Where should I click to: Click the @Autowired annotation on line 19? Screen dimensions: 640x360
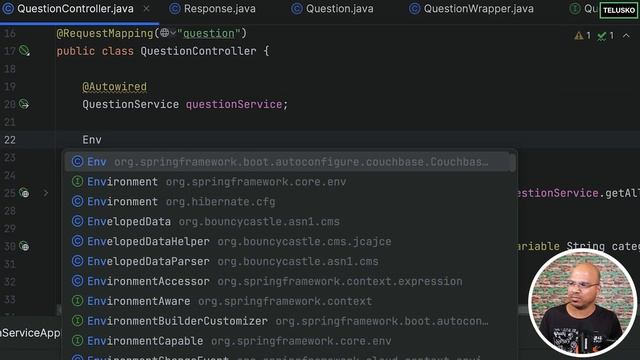point(114,87)
